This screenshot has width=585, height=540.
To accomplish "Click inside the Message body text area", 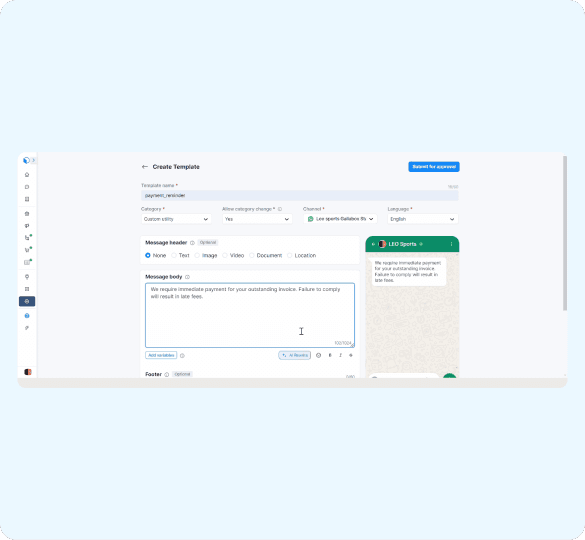I will click(250, 315).
